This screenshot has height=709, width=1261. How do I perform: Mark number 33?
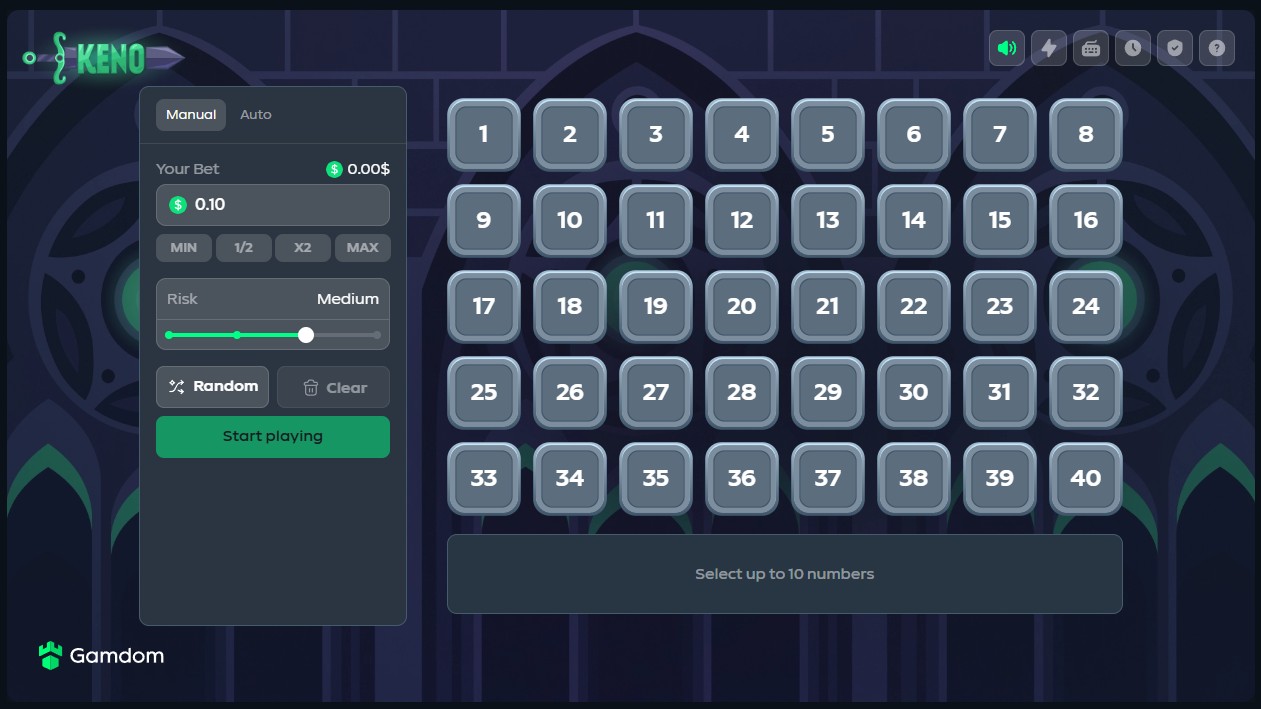coord(484,479)
